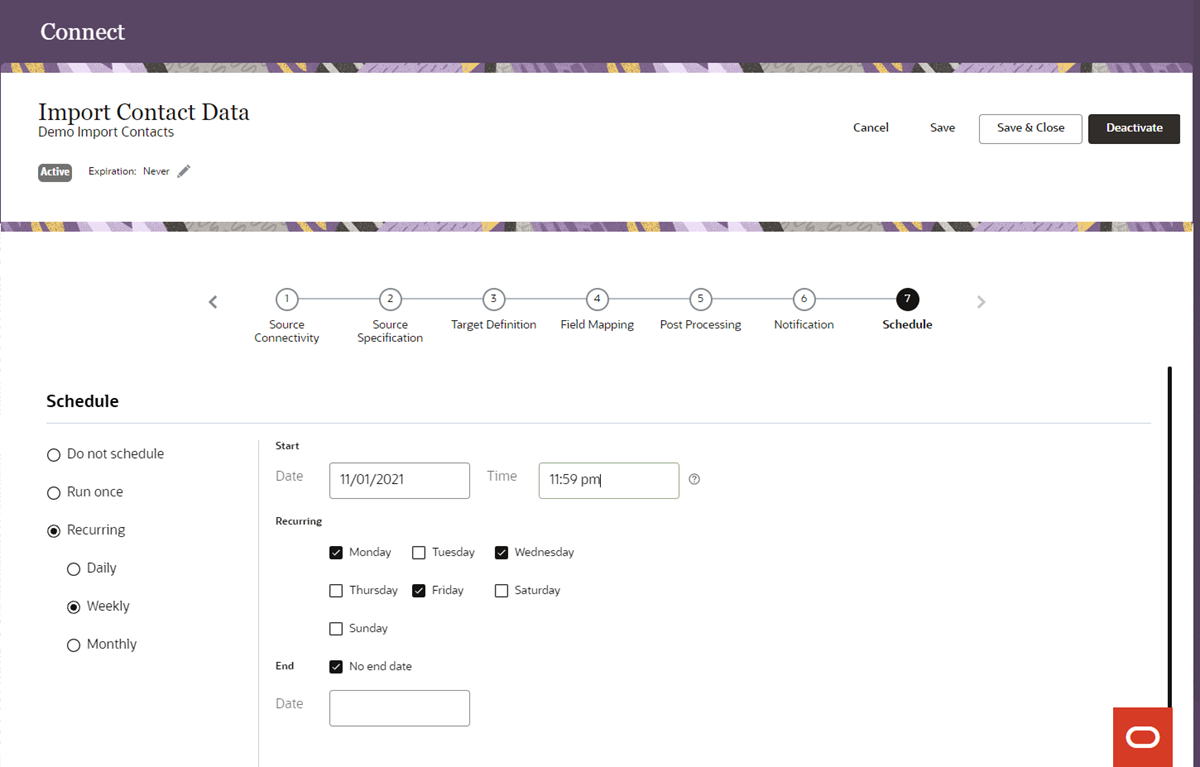Click Save & Close
Image resolution: width=1200 pixels, height=767 pixels.
tap(1030, 128)
